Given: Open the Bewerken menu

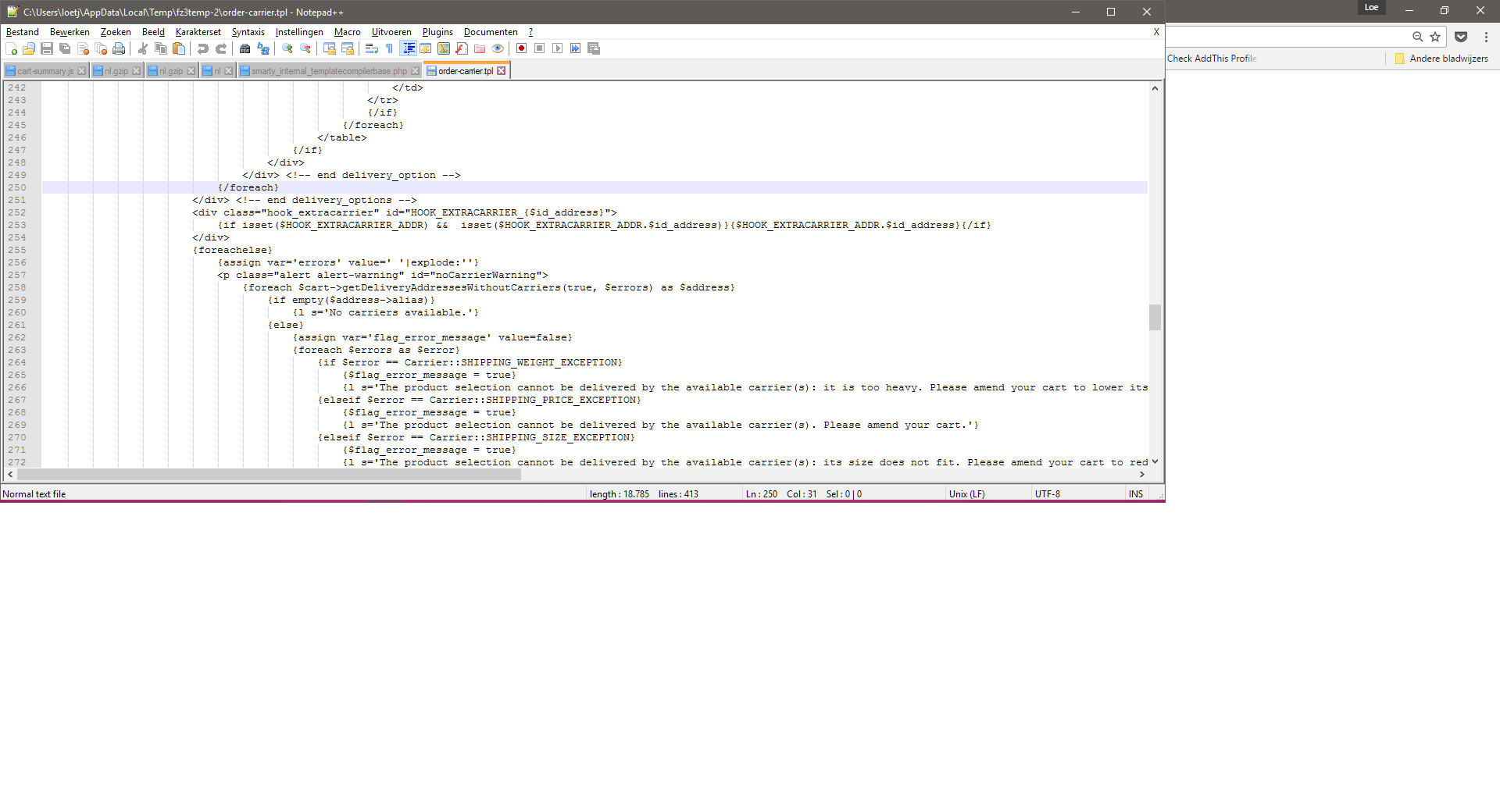Looking at the screenshot, I should tap(70, 32).
